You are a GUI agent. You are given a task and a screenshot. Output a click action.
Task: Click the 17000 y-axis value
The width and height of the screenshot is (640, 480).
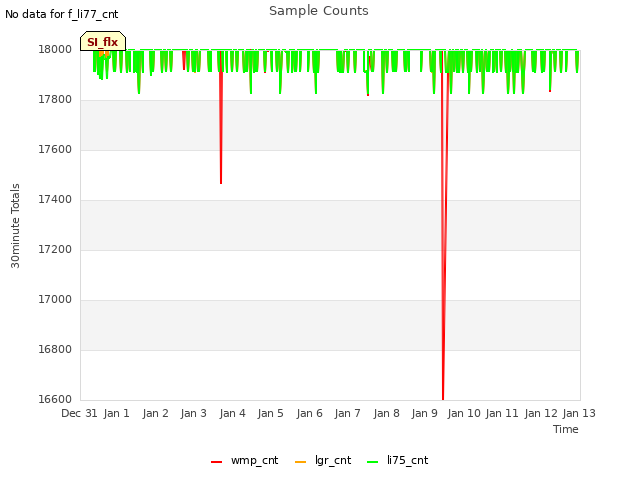point(55,300)
